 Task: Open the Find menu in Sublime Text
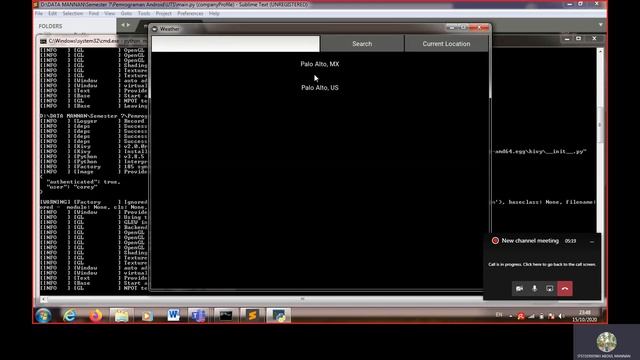(94, 13)
